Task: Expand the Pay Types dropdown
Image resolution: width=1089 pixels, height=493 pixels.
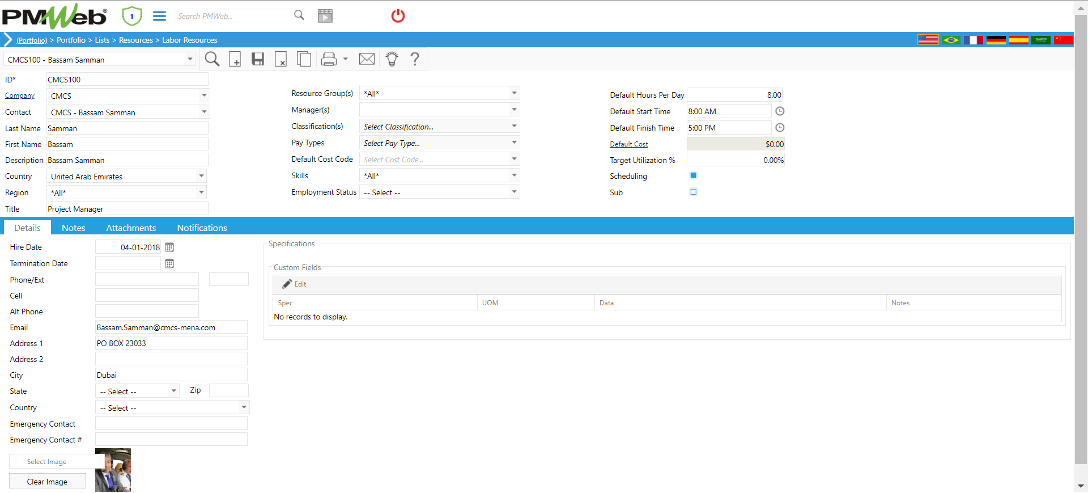Action: click(x=514, y=142)
